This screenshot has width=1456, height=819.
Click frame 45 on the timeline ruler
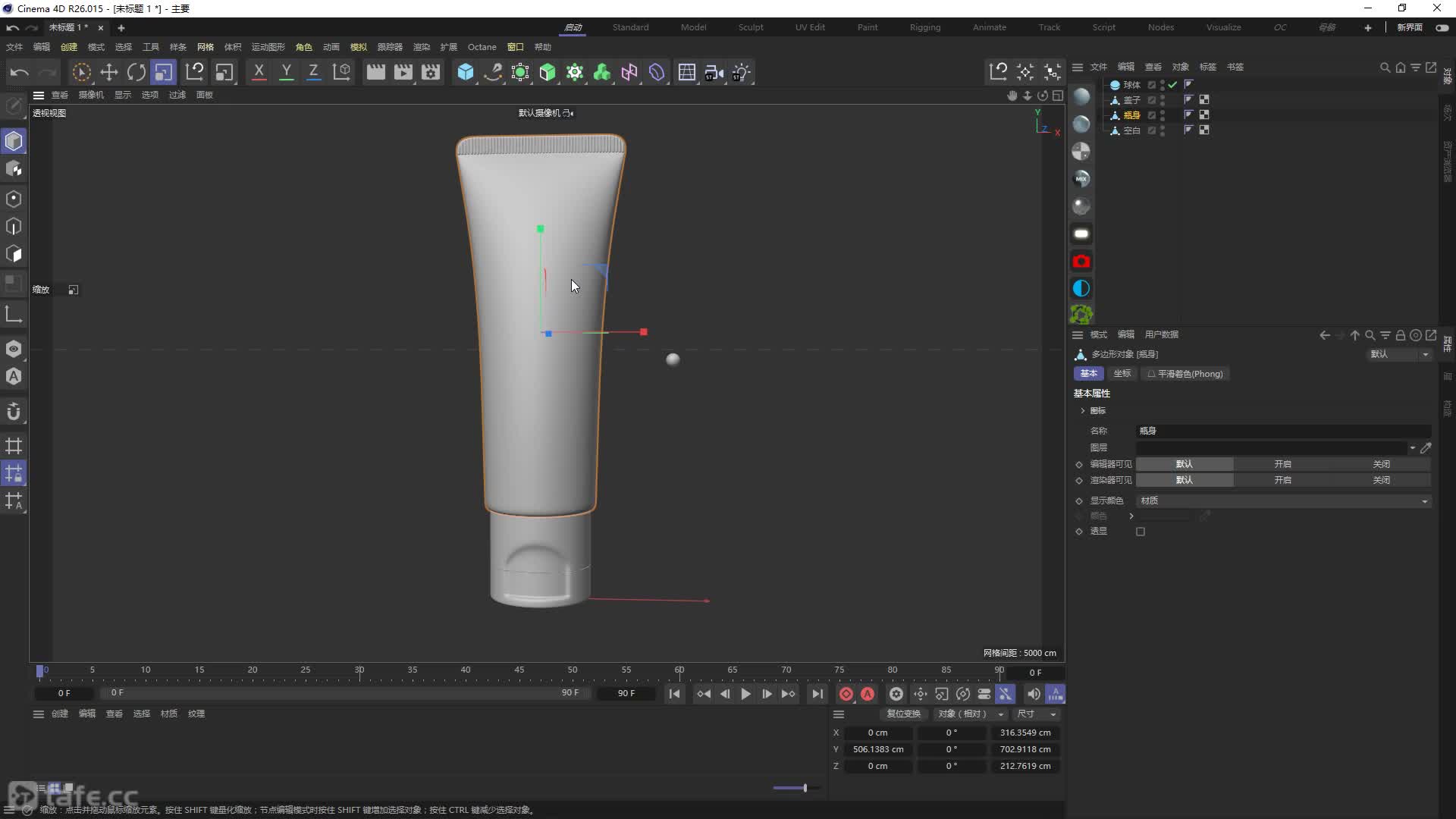click(519, 670)
